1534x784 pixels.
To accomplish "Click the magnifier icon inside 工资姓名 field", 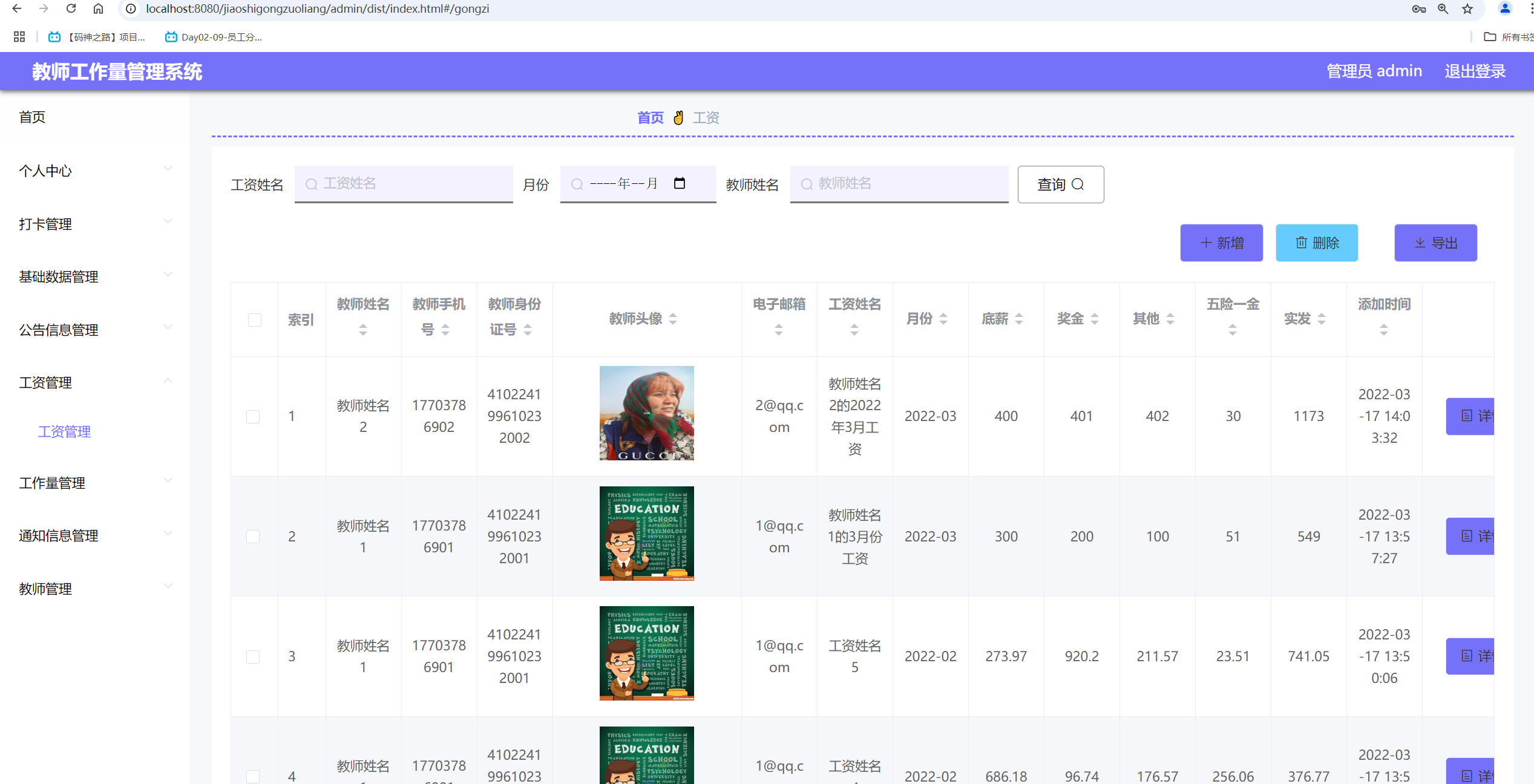I will (311, 183).
